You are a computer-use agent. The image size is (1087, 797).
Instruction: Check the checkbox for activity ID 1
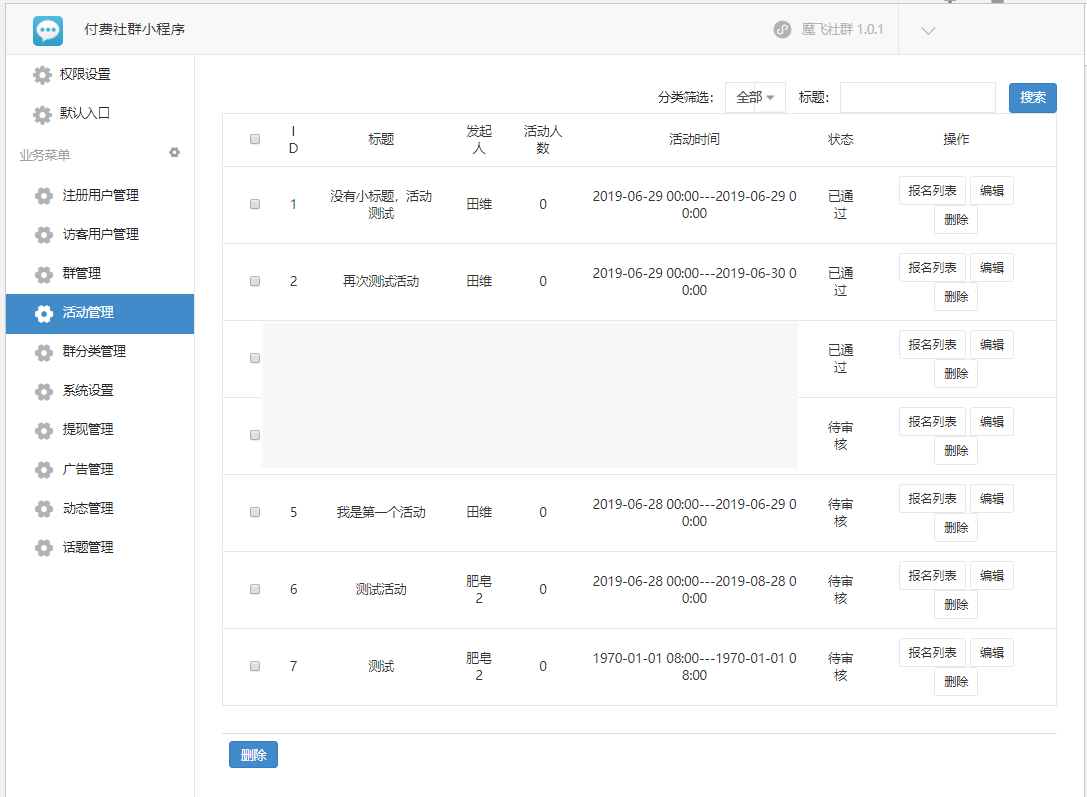(254, 204)
